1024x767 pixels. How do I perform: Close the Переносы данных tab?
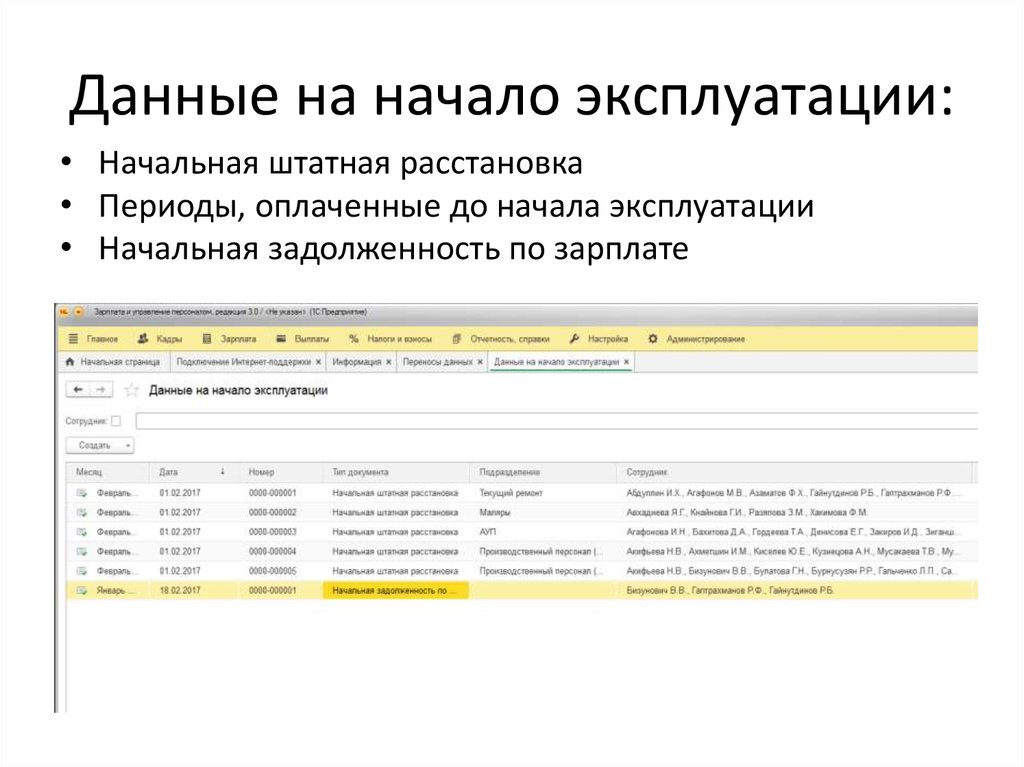click(x=480, y=362)
